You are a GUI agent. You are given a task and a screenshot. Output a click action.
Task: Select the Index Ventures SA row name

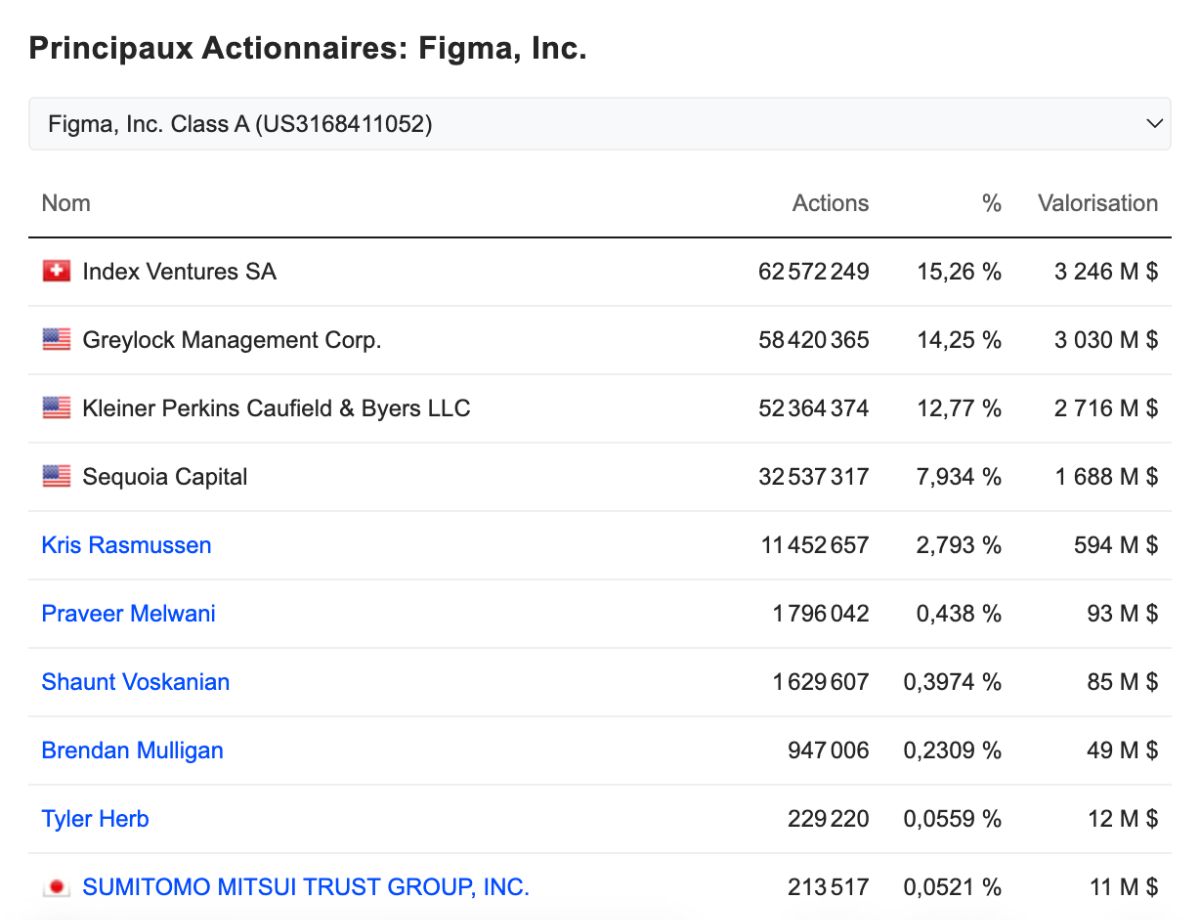tap(179, 271)
